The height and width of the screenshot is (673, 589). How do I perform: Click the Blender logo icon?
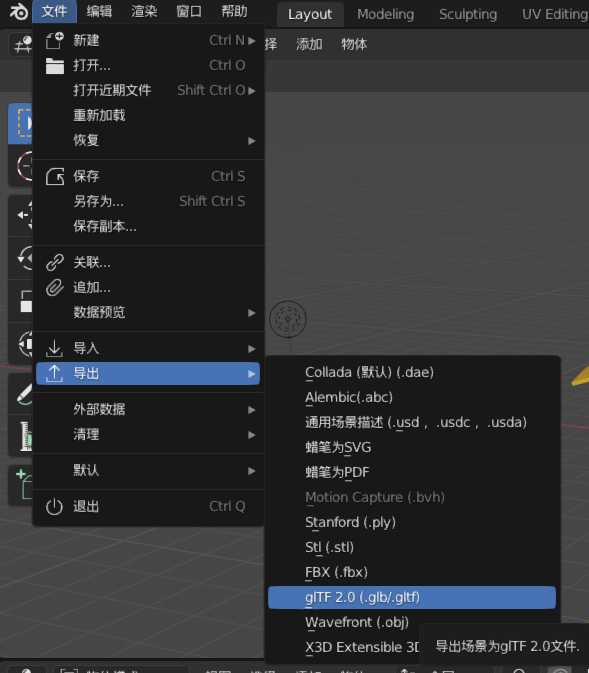coord(18,12)
